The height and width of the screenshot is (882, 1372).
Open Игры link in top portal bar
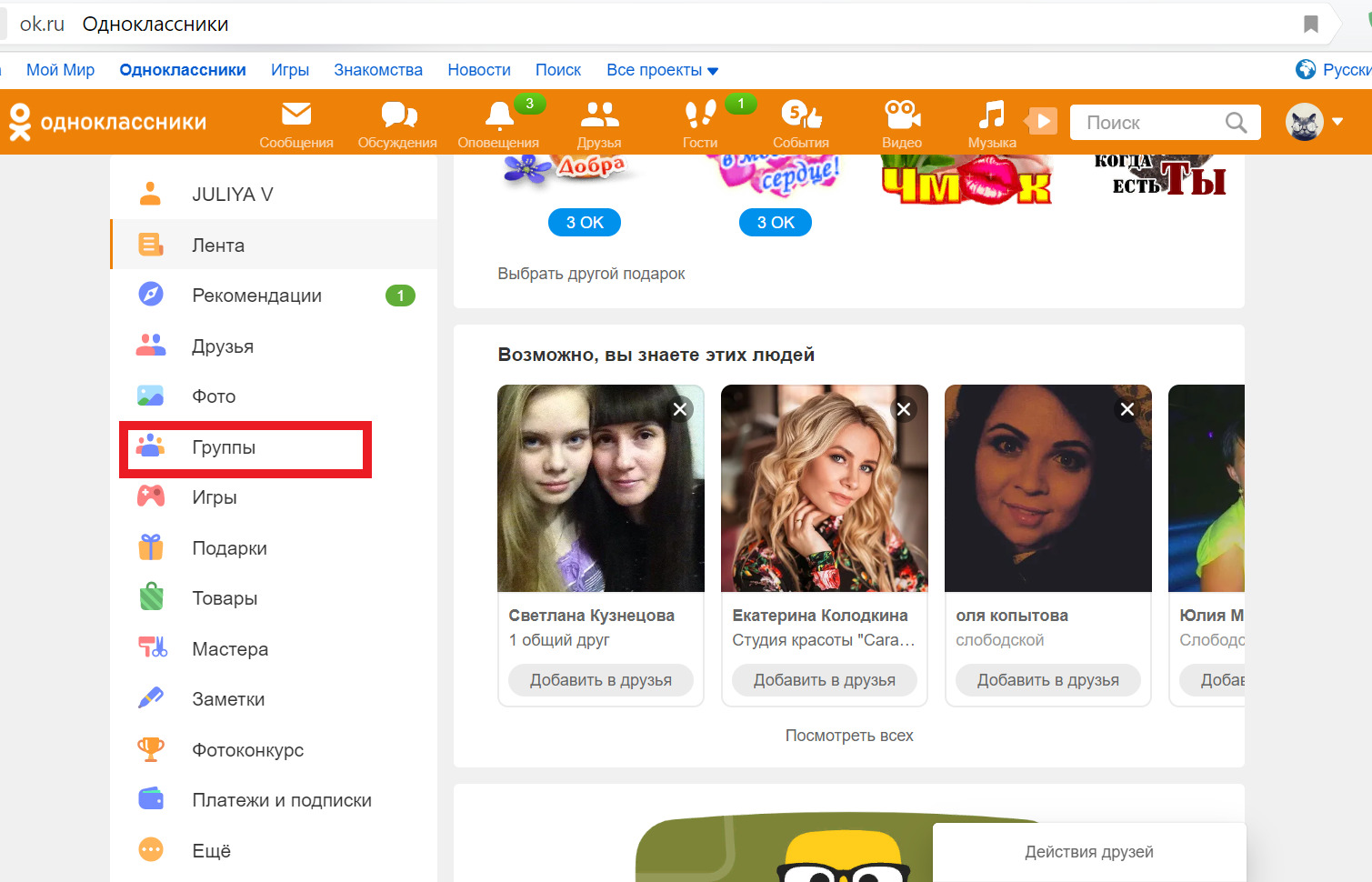coord(290,70)
